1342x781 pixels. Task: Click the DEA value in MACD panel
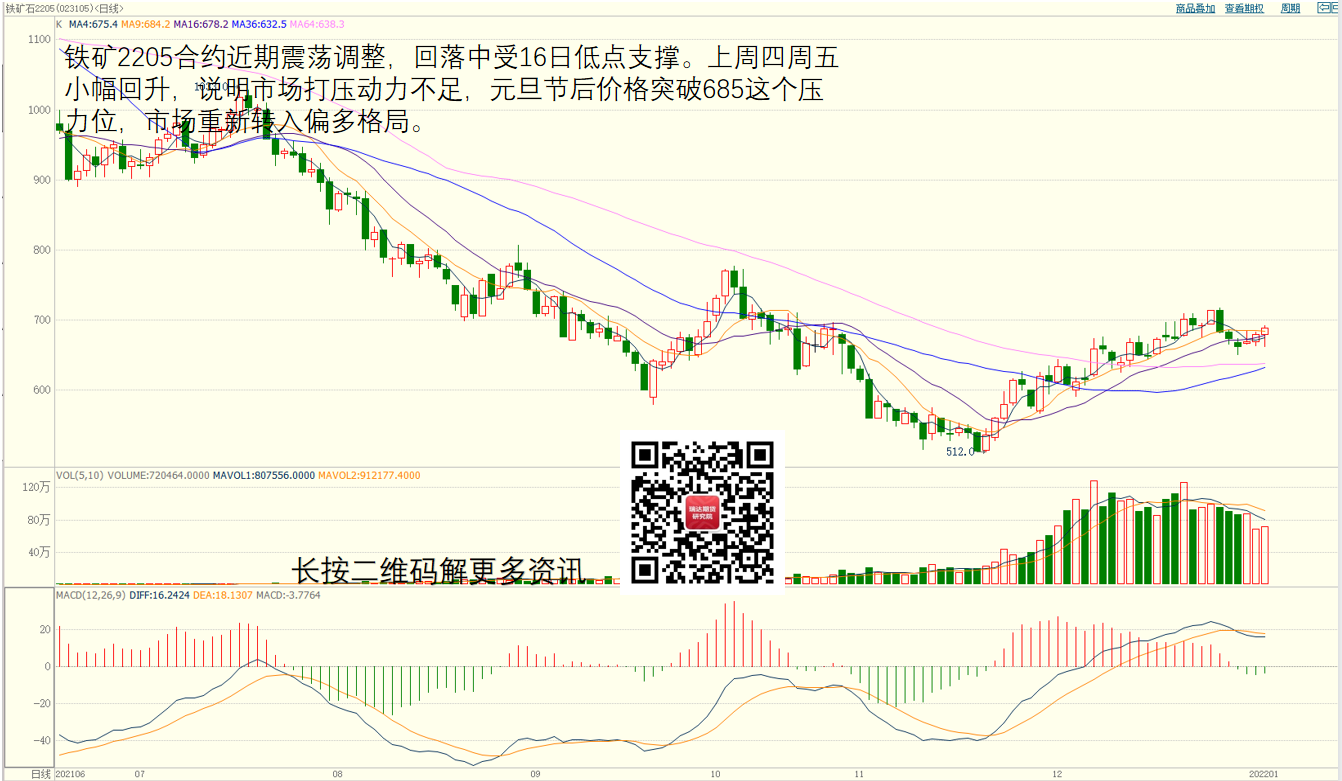tap(218, 595)
